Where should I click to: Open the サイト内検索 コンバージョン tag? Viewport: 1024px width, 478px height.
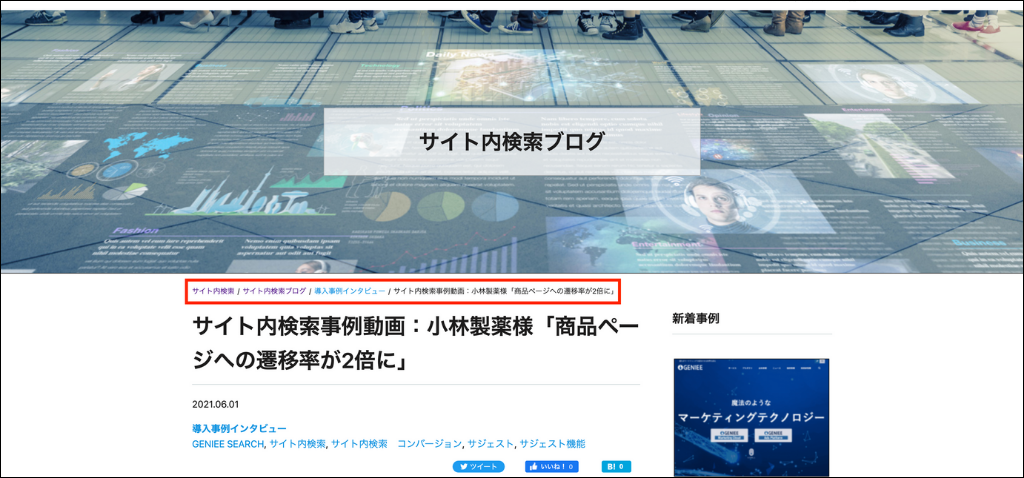(396, 444)
